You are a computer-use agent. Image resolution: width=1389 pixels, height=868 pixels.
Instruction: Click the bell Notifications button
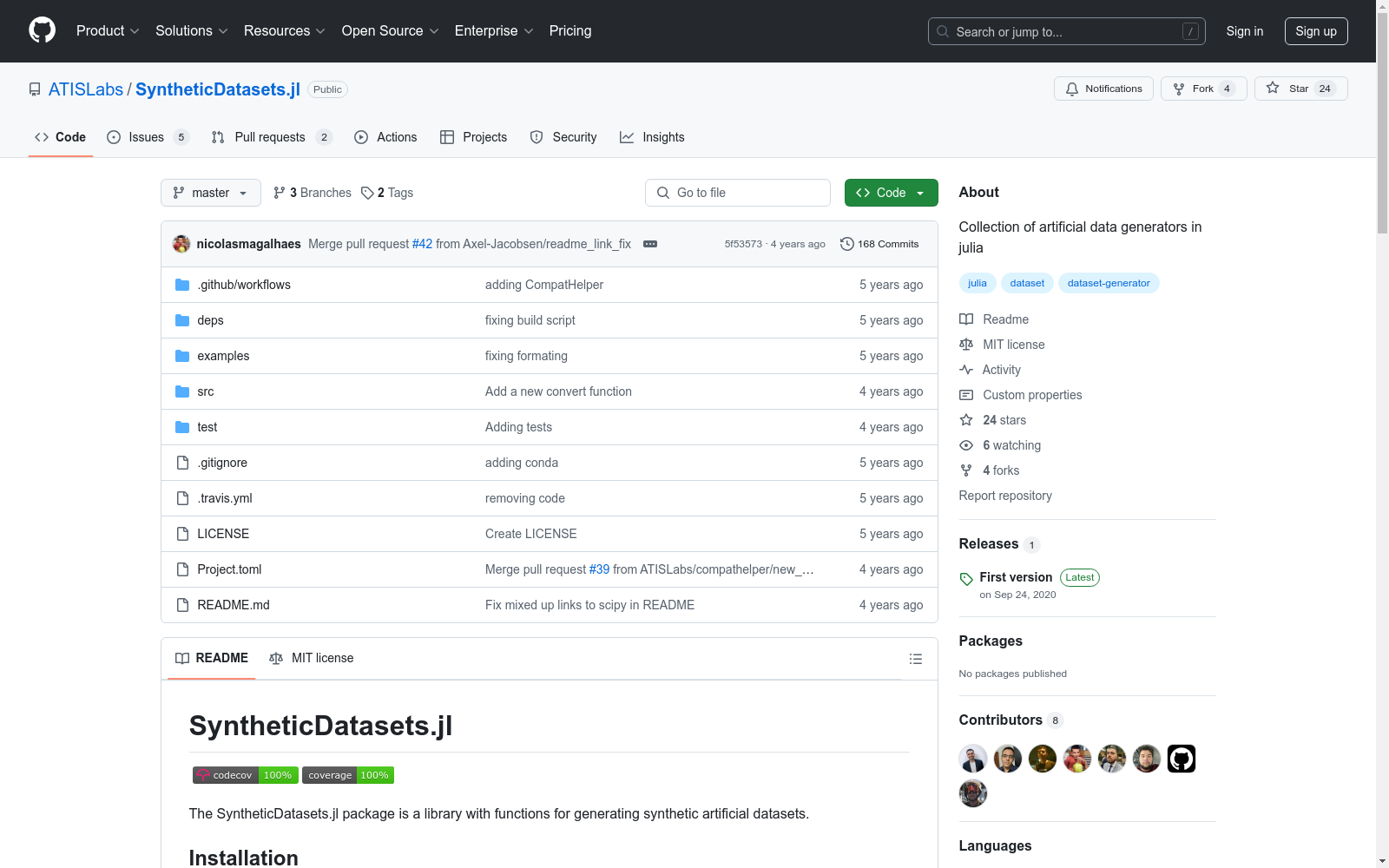[x=1103, y=89]
